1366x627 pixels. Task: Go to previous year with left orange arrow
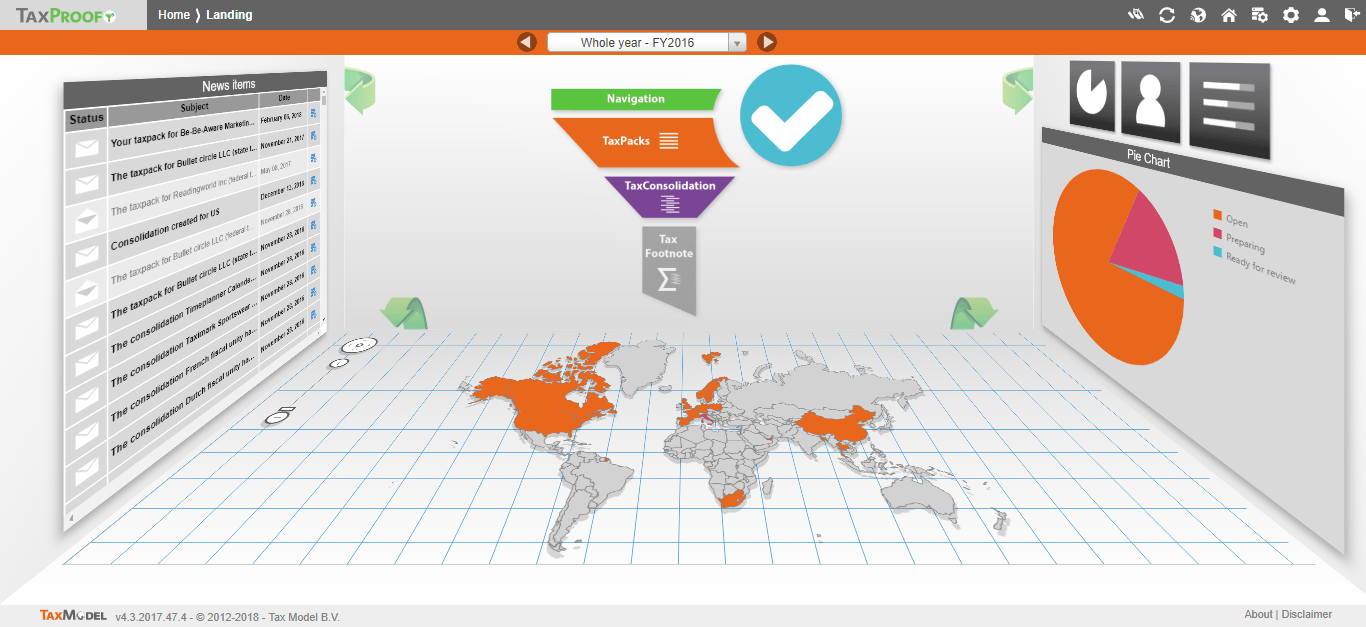click(x=527, y=42)
